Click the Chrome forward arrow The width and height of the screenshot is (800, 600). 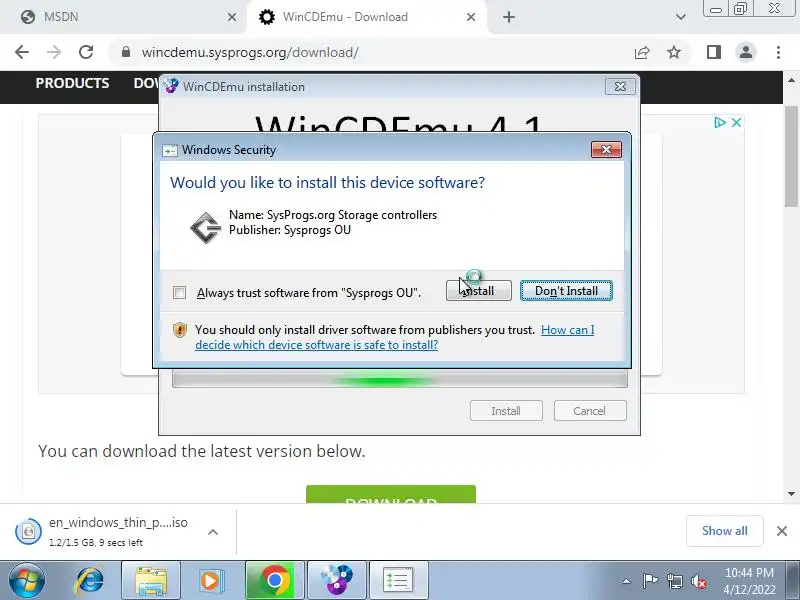click(x=54, y=52)
